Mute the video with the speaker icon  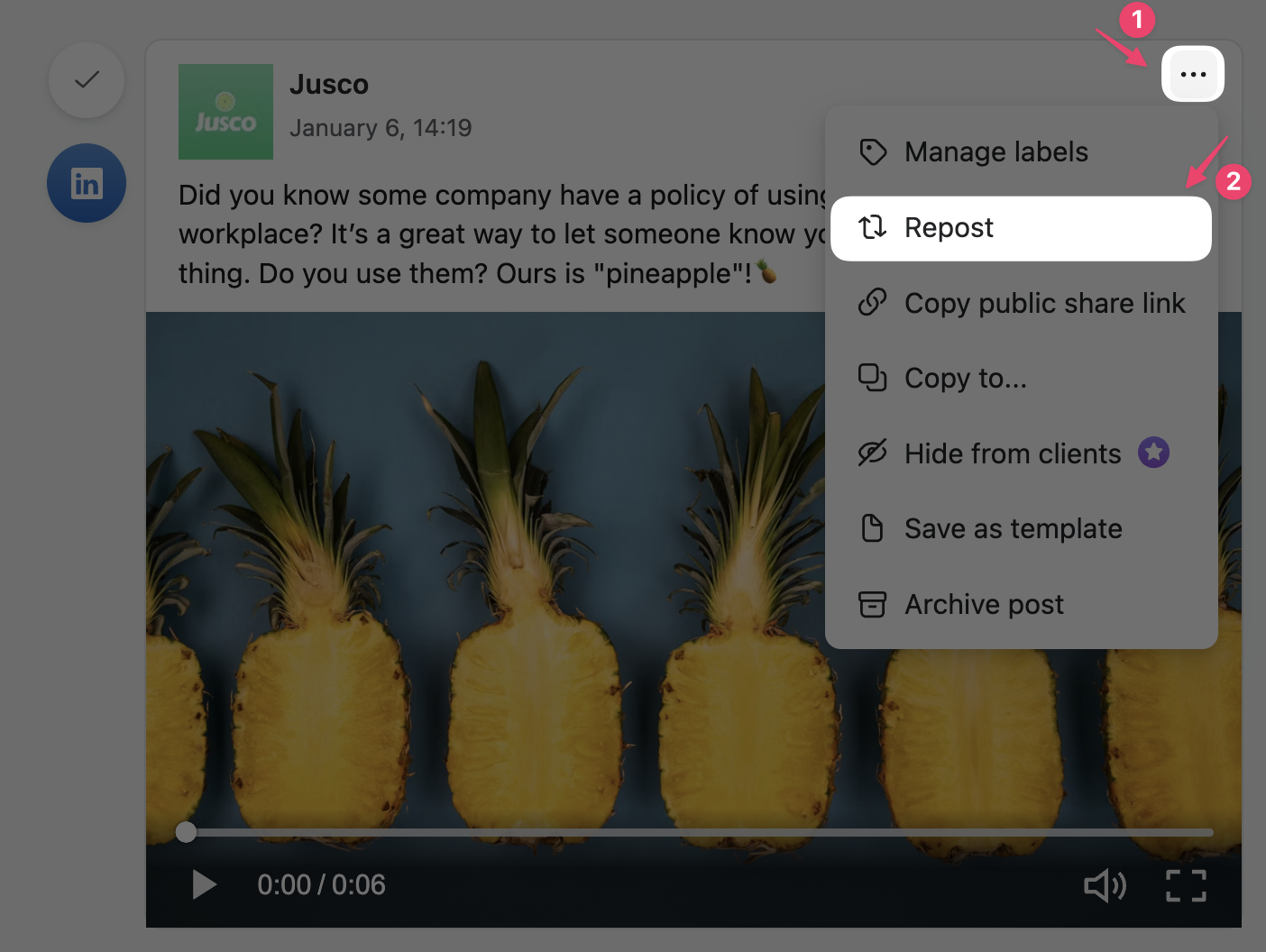1105,885
